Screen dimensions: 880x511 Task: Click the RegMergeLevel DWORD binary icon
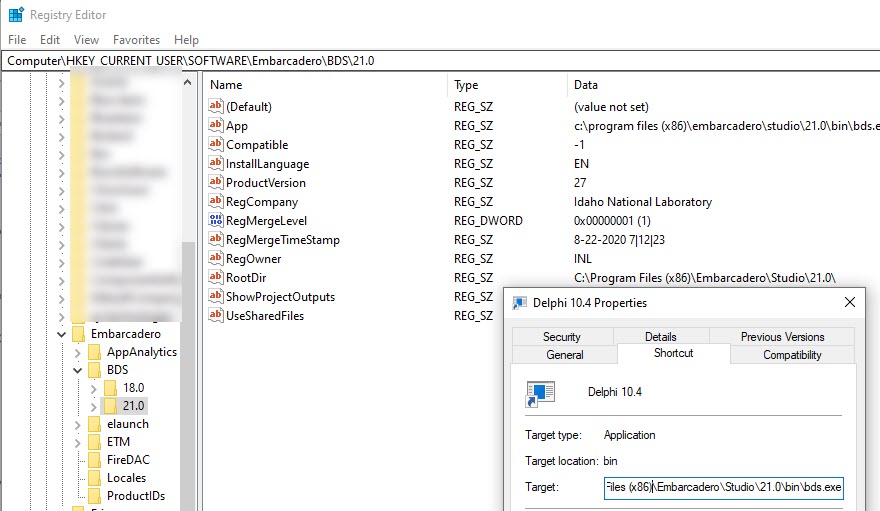pyautogui.click(x=216, y=220)
